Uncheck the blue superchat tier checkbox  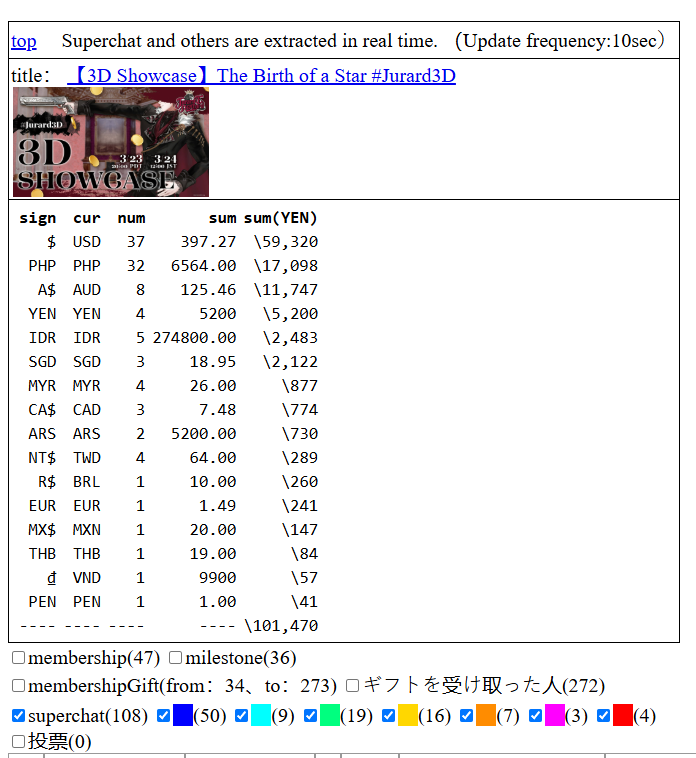click(163, 715)
